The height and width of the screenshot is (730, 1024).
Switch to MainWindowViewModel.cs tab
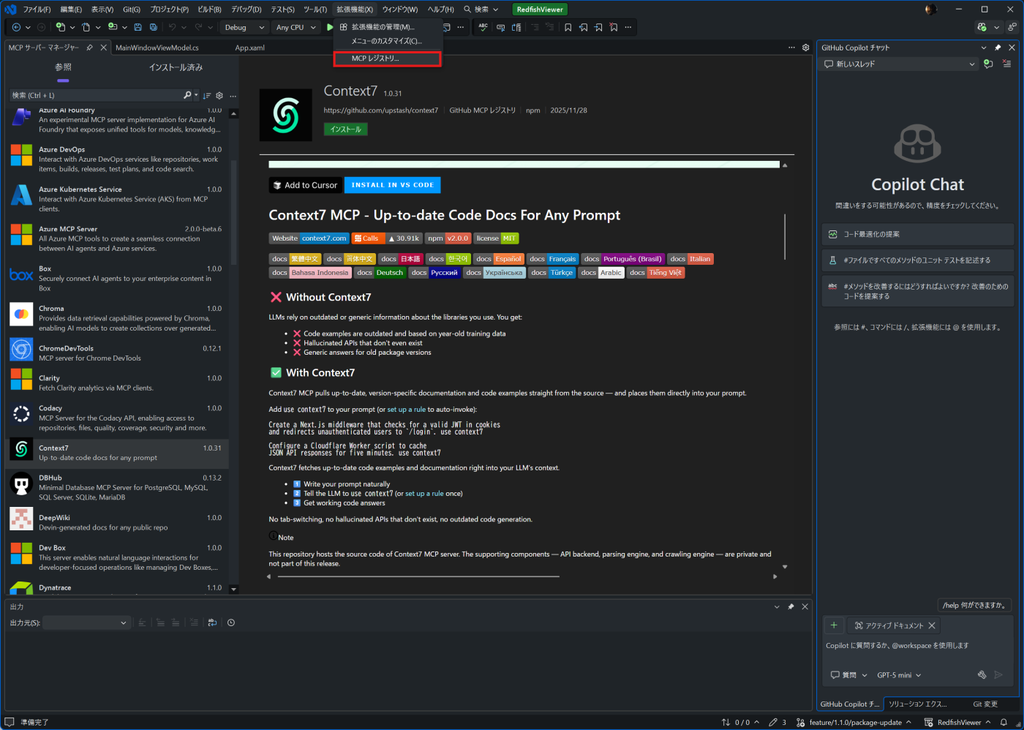(x=157, y=48)
